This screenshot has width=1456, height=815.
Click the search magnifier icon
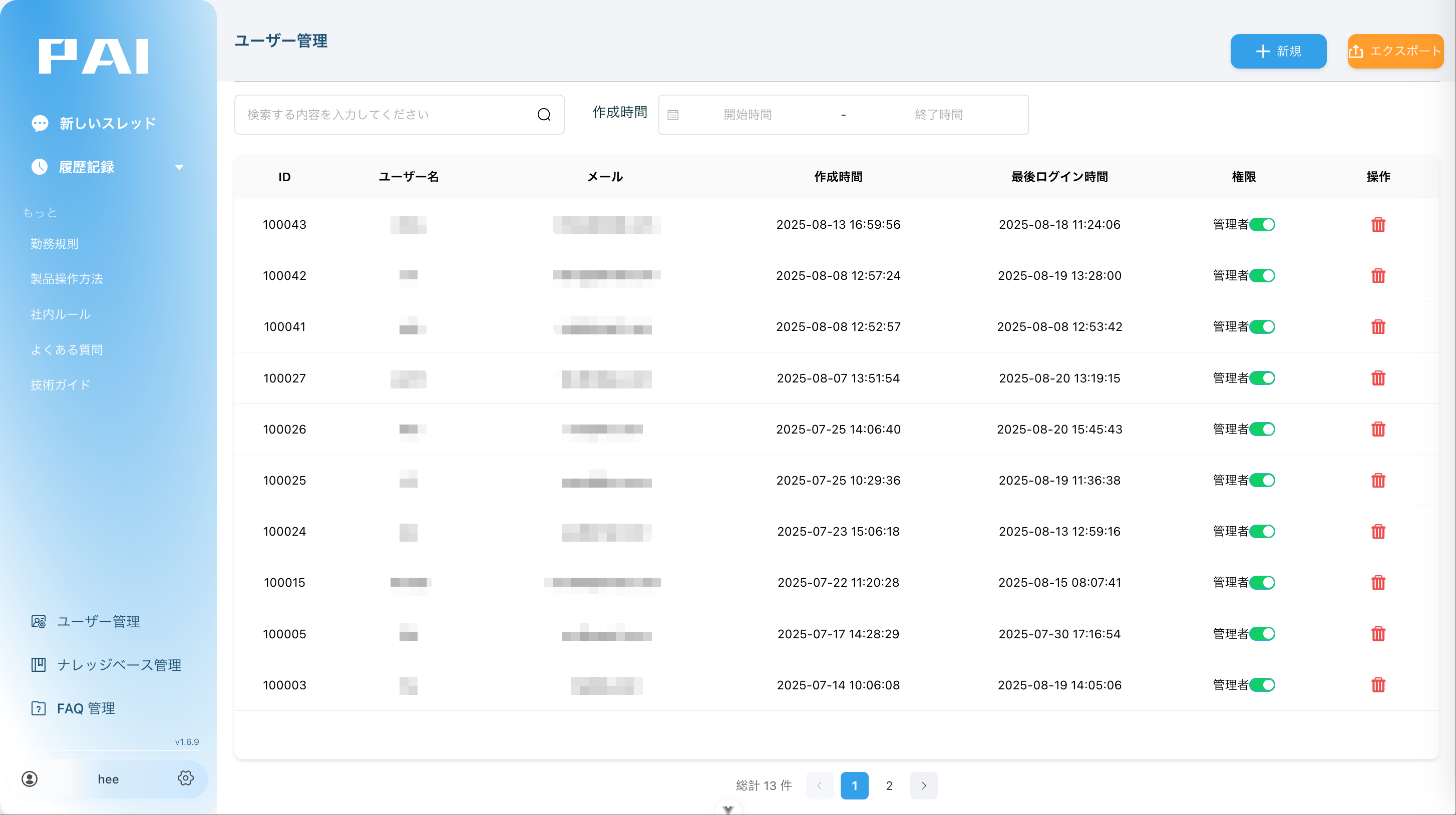click(x=544, y=115)
